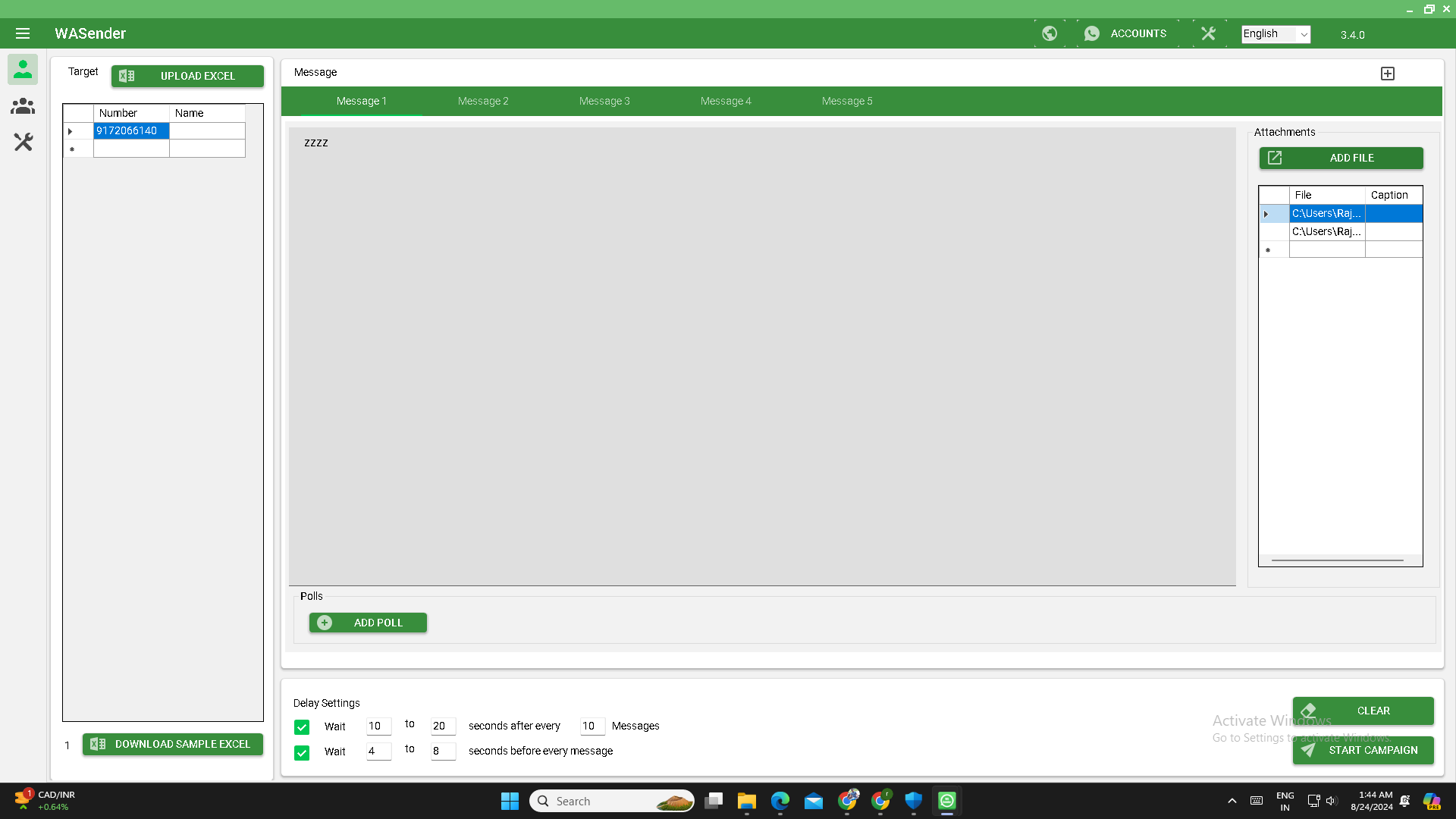Toggle the row selector for attachment file entry
This screenshot has width=1456, height=819.
point(1267,214)
